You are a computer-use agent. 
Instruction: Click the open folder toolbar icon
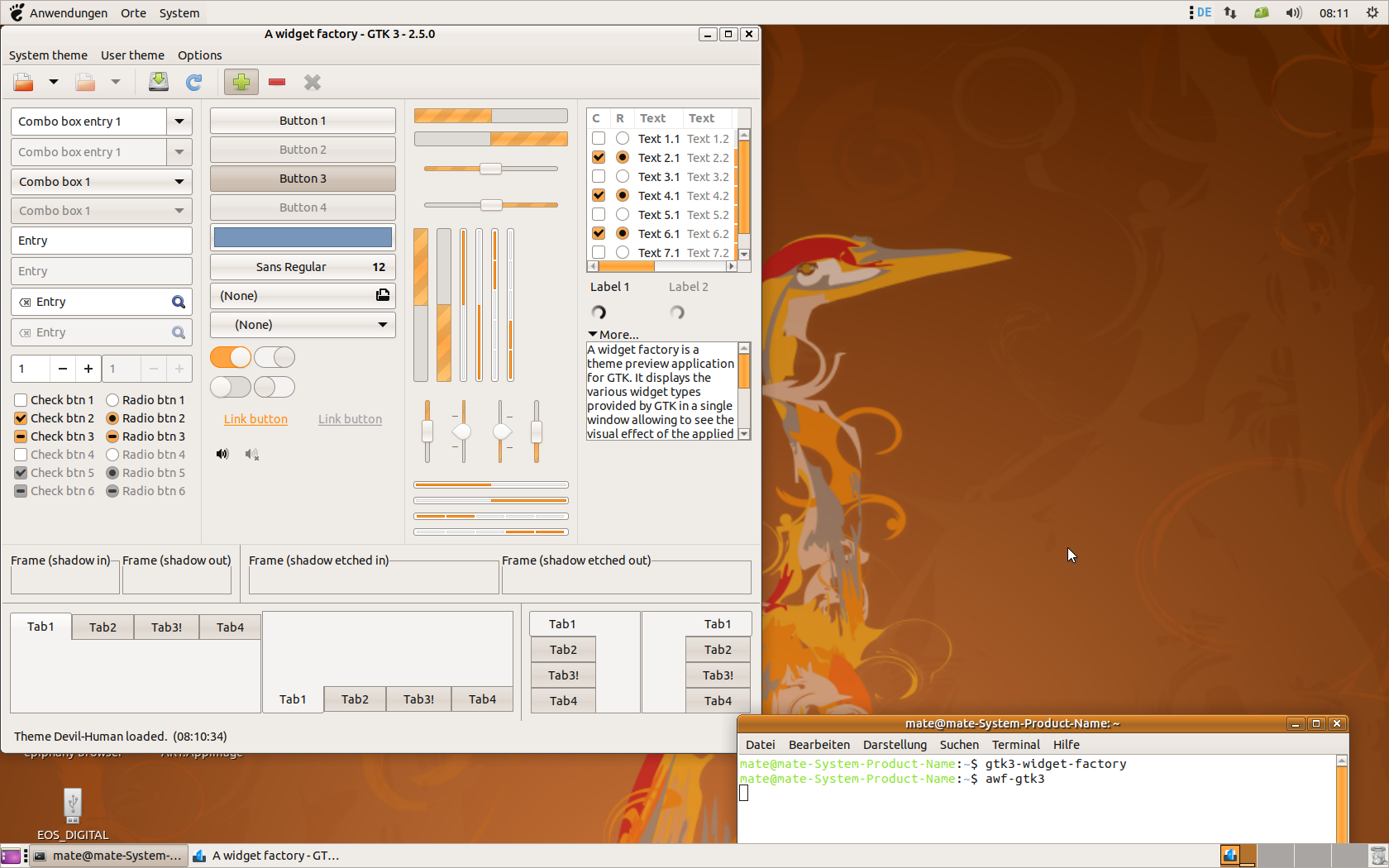point(23,82)
